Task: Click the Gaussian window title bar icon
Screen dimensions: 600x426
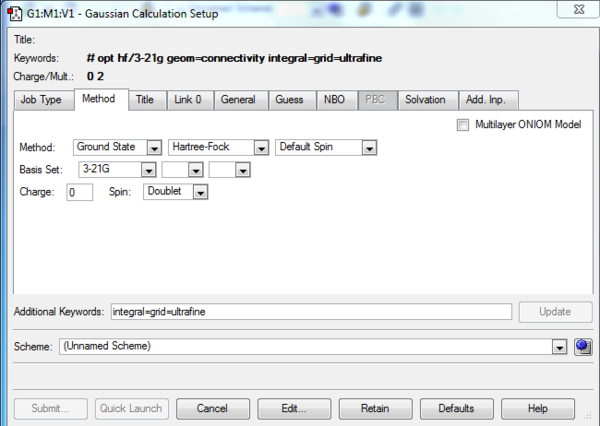Action: tap(15, 14)
